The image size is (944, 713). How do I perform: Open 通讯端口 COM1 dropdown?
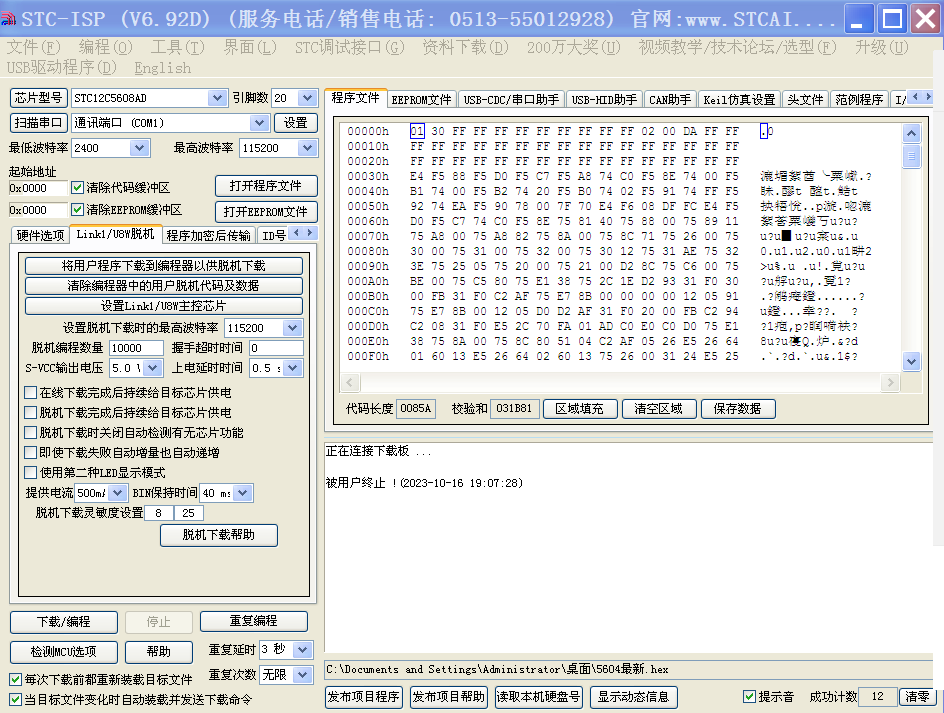click(x=259, y=123)
